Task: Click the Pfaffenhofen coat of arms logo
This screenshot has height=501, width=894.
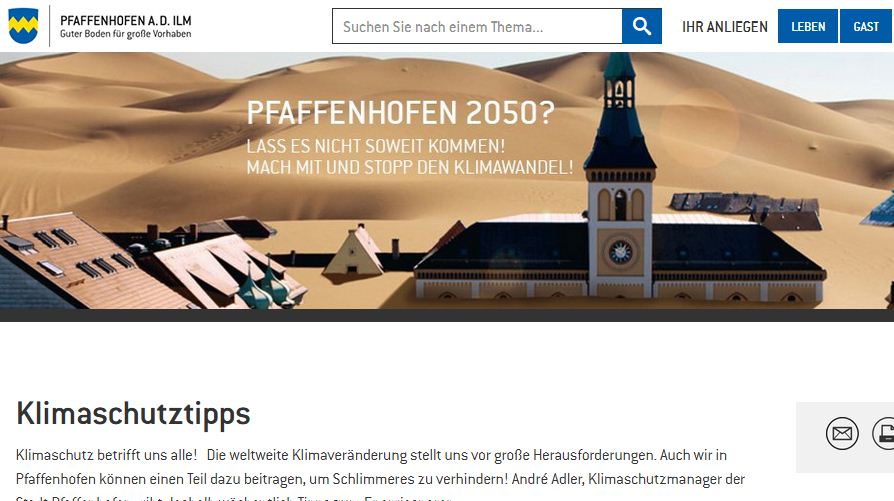Action: click(23, 26)
